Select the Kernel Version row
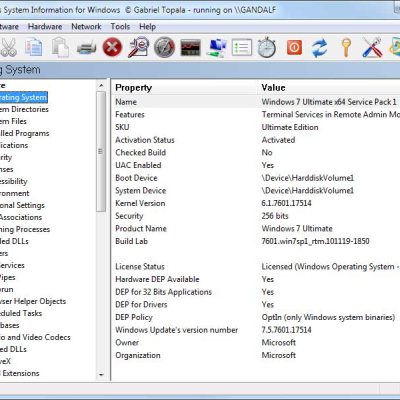Viewport: 400px width, 400px height. 256,203
